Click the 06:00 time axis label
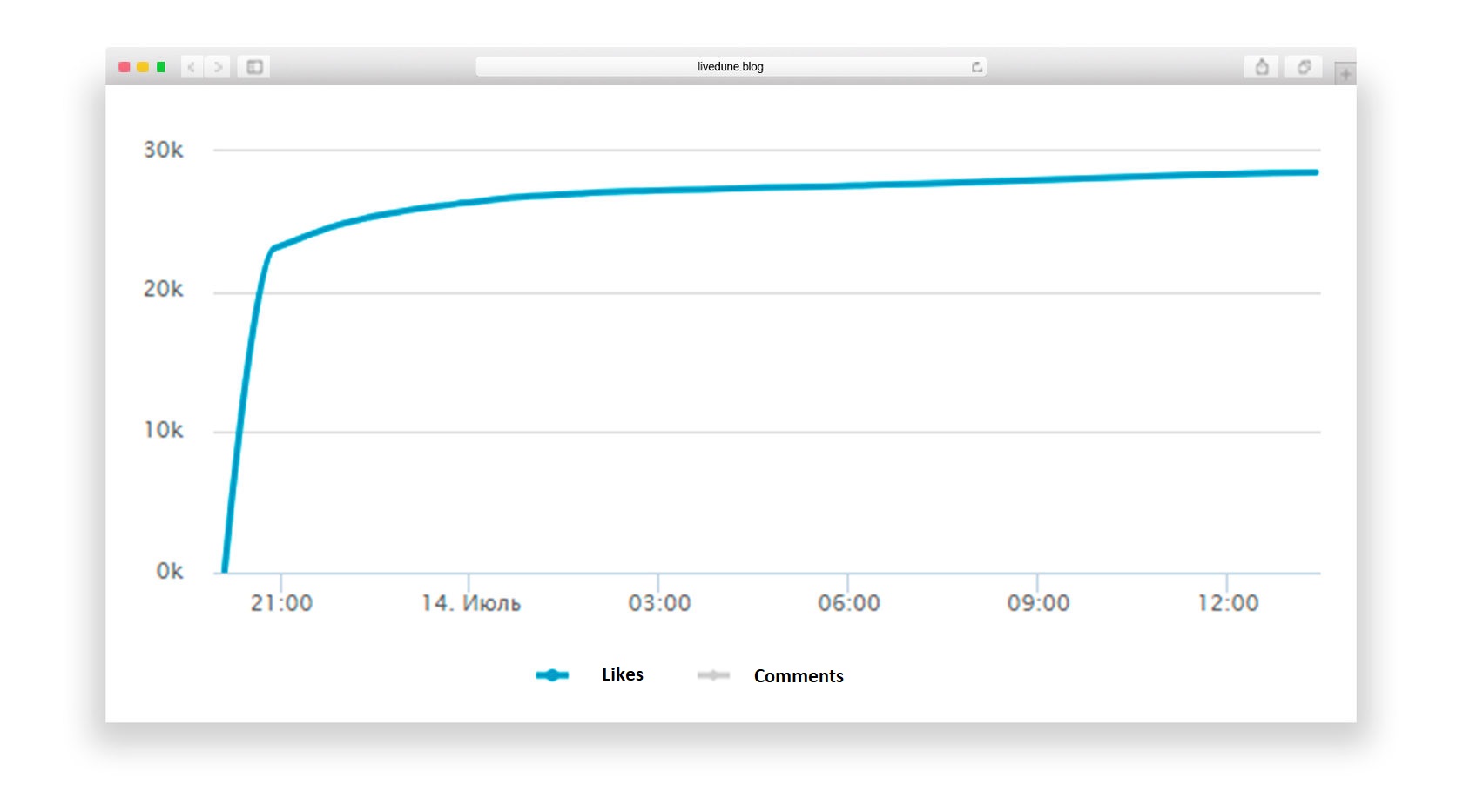The height and width of the screenshot is (812, 1463). click(848, 603)
